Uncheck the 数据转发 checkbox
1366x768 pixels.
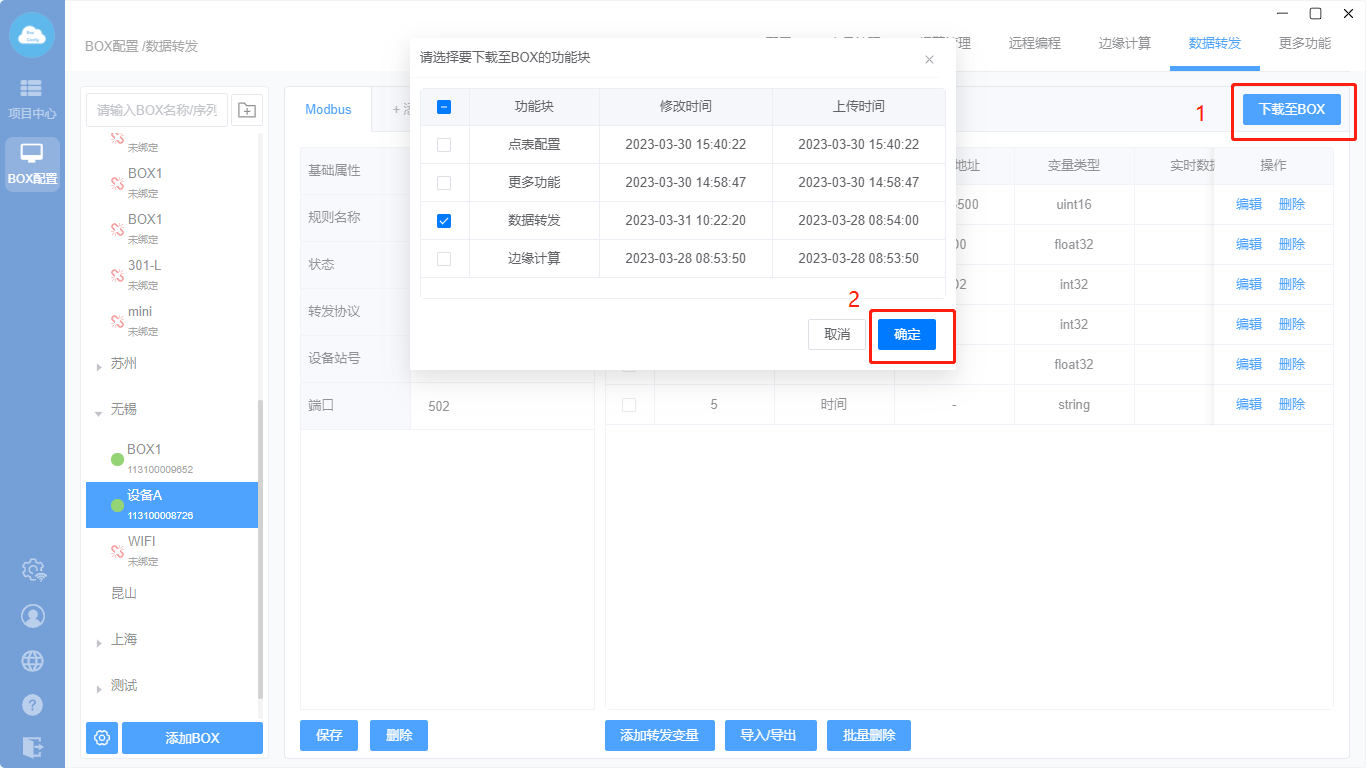click(444, 221)
